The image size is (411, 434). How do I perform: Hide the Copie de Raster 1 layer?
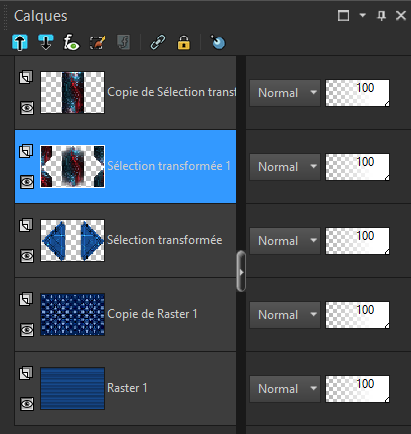pos(27,330)
